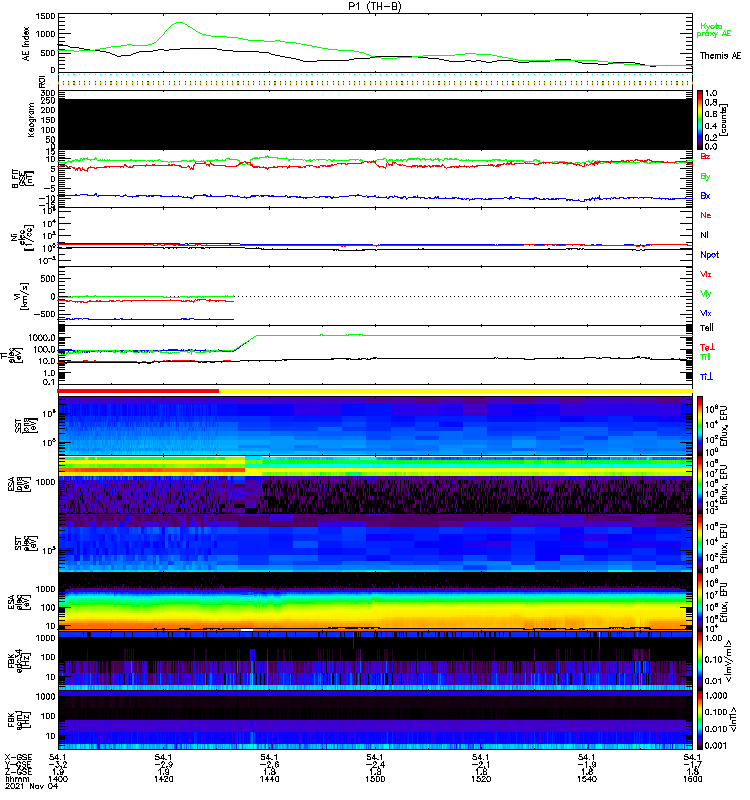Viewport: 750px width, 800px height.
Task: Click the plot title P1 (TH-B)
Action: [x=374, y=6]
